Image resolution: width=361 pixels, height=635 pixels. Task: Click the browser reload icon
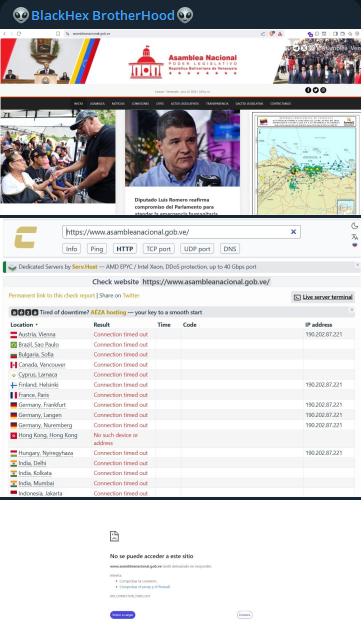pos(19,34)
